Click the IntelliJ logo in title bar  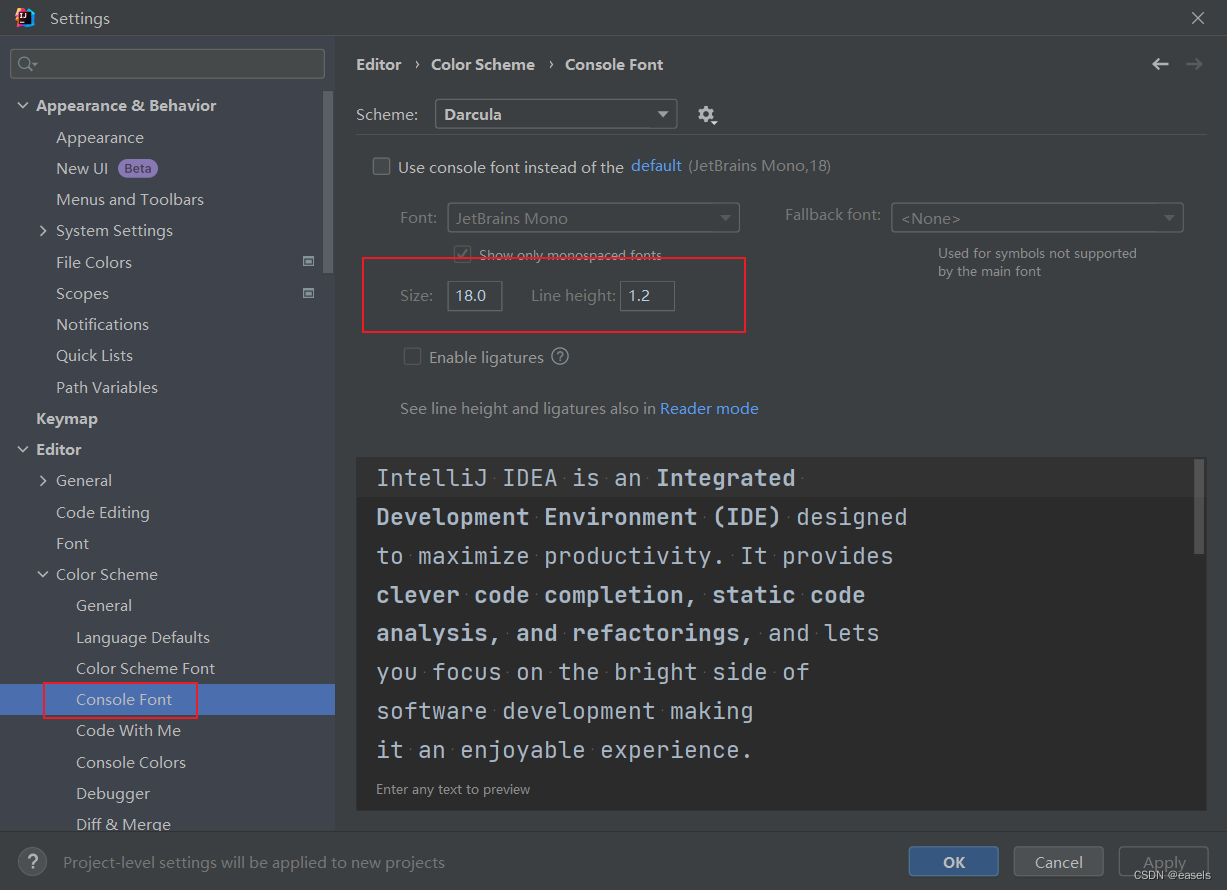pos(25,18)
